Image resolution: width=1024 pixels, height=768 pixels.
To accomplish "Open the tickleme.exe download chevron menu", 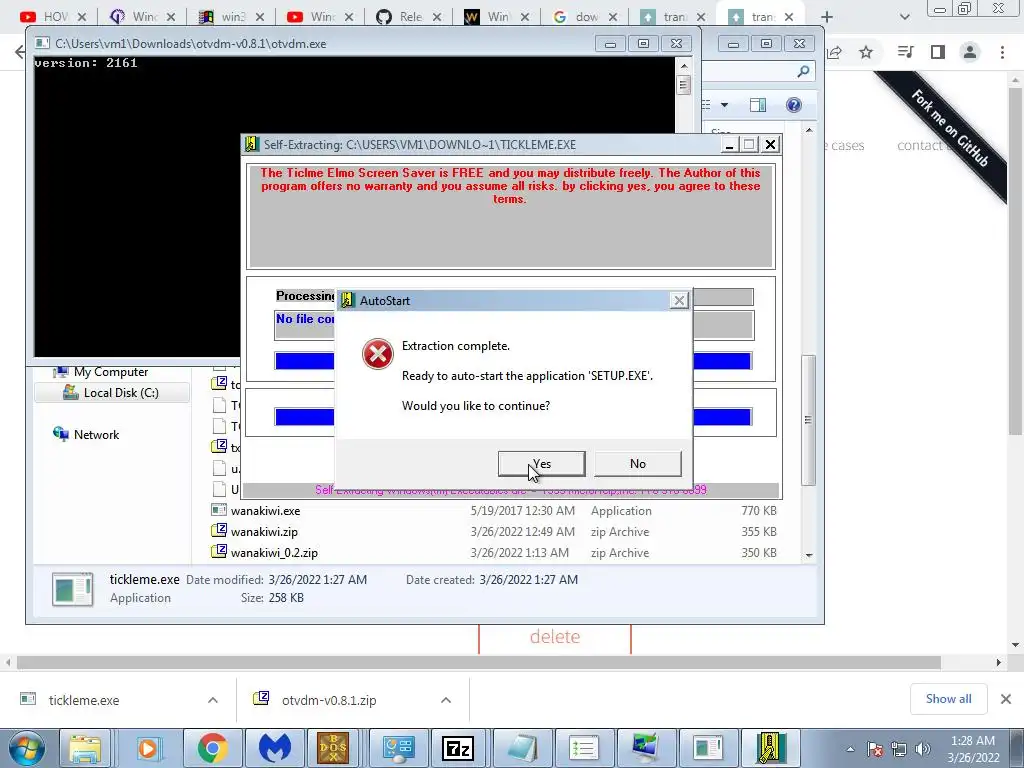I will pos(213,700).
